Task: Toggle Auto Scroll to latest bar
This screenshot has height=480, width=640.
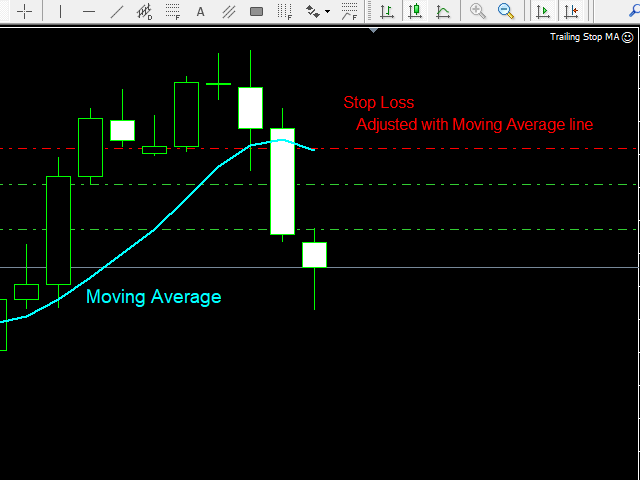Action: pos(543,11)
